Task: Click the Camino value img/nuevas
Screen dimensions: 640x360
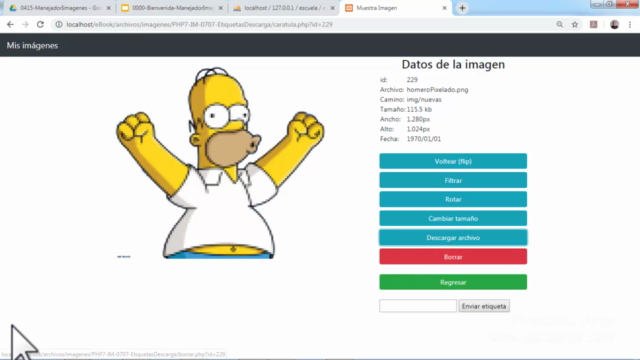Action: click(424, 99)
